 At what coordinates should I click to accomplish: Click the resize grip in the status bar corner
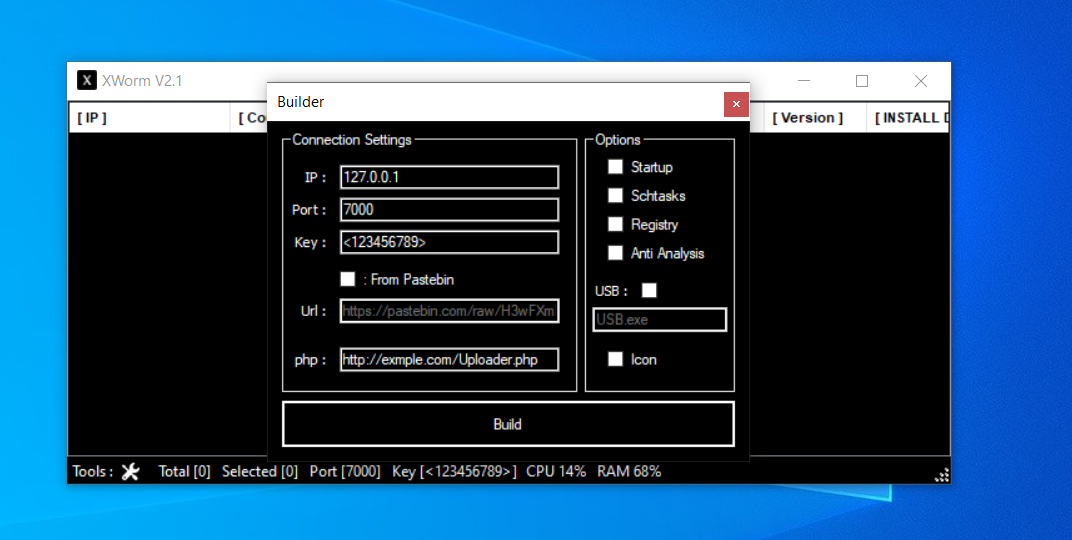[941, 475]
